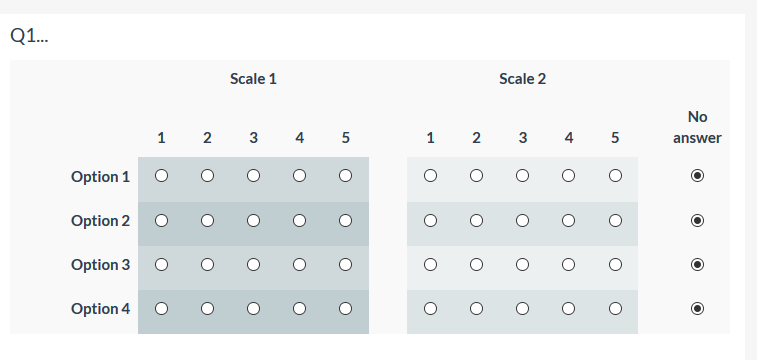Click No answer radio for Option 3
The height and width of the screenshot is (360, 757).
[x=697, y=264]
